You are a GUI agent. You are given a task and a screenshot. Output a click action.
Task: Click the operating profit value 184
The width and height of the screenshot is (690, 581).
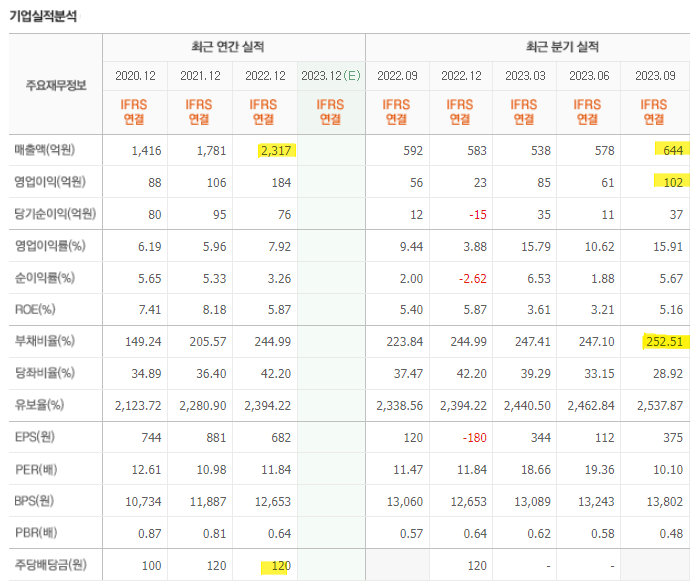tap(281, 183)
